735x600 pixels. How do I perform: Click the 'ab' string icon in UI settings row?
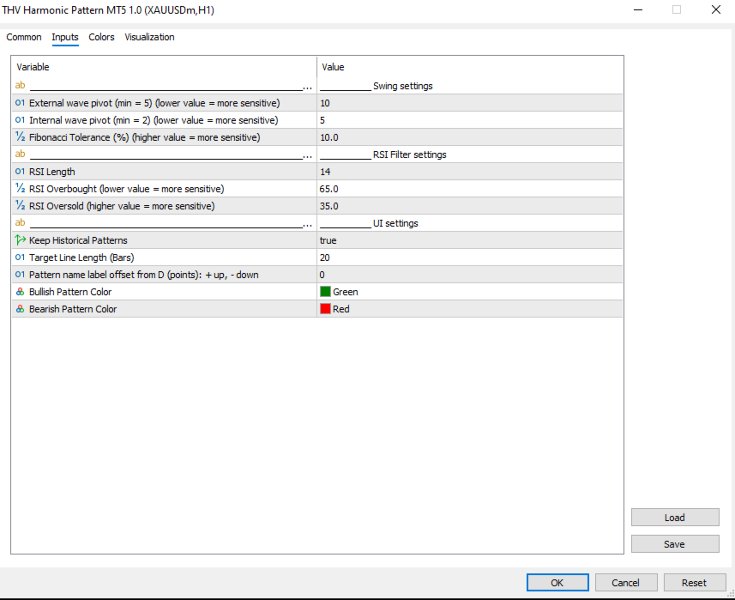click(x=20, y=223)
